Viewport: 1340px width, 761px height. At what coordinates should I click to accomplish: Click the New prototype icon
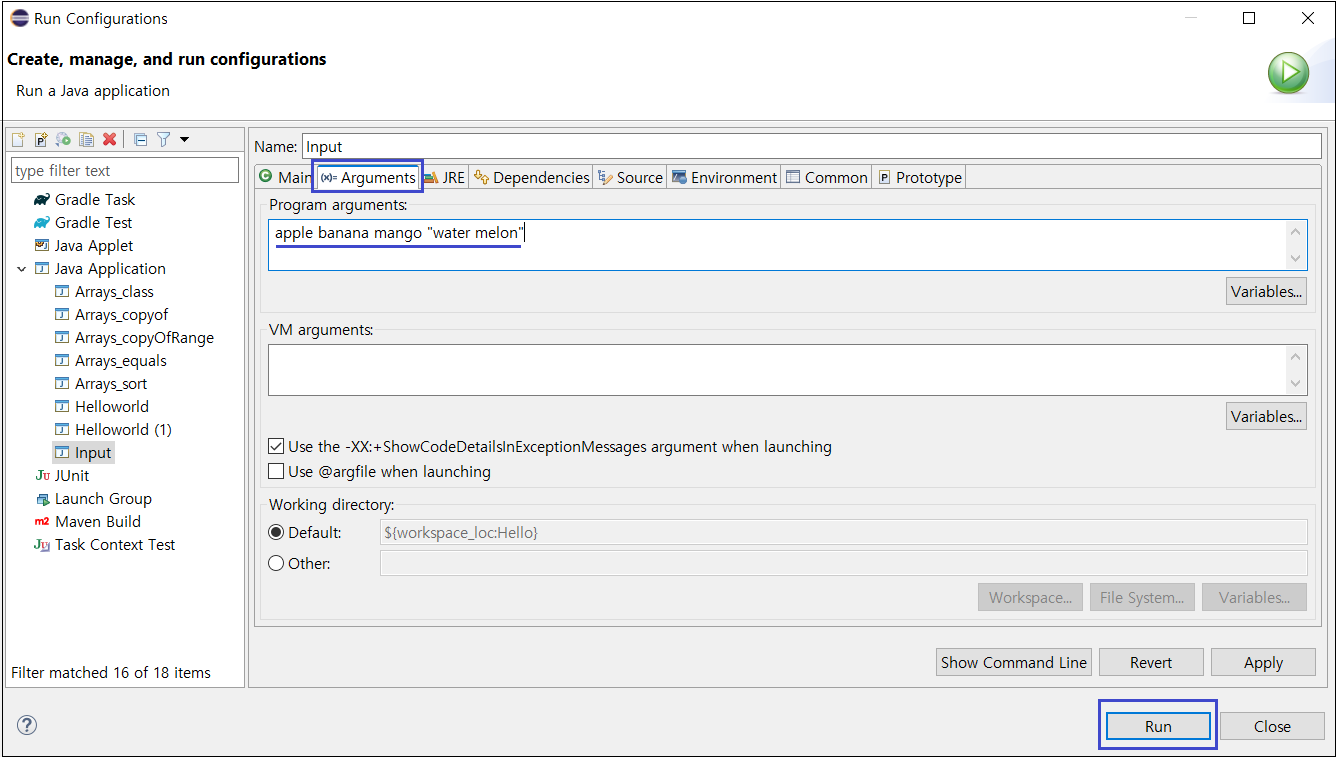click(41, 140)
